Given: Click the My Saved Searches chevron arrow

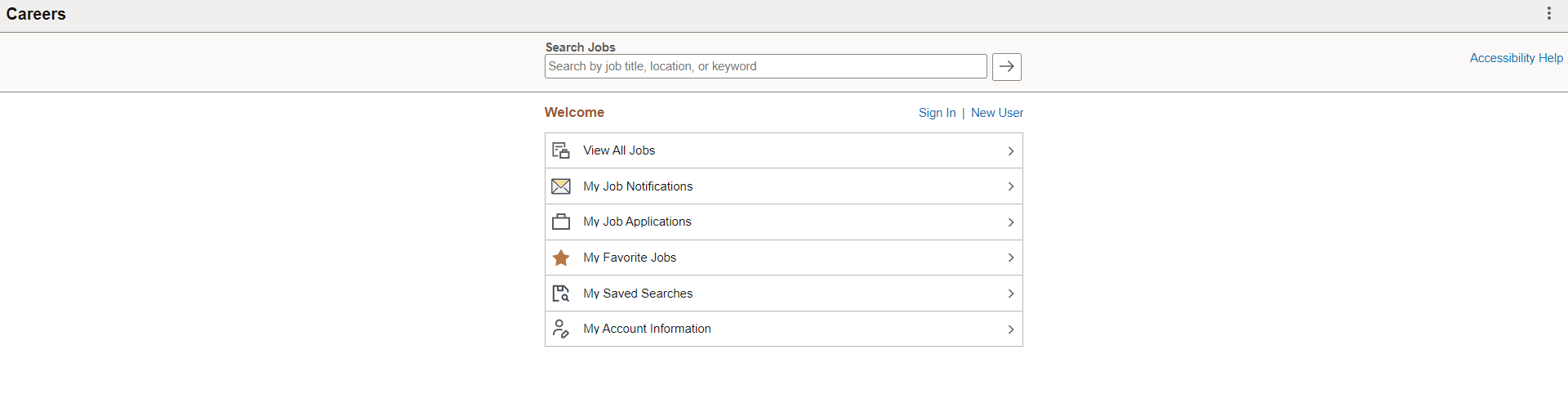Looking at the screenshot, I should [1011, 294].
